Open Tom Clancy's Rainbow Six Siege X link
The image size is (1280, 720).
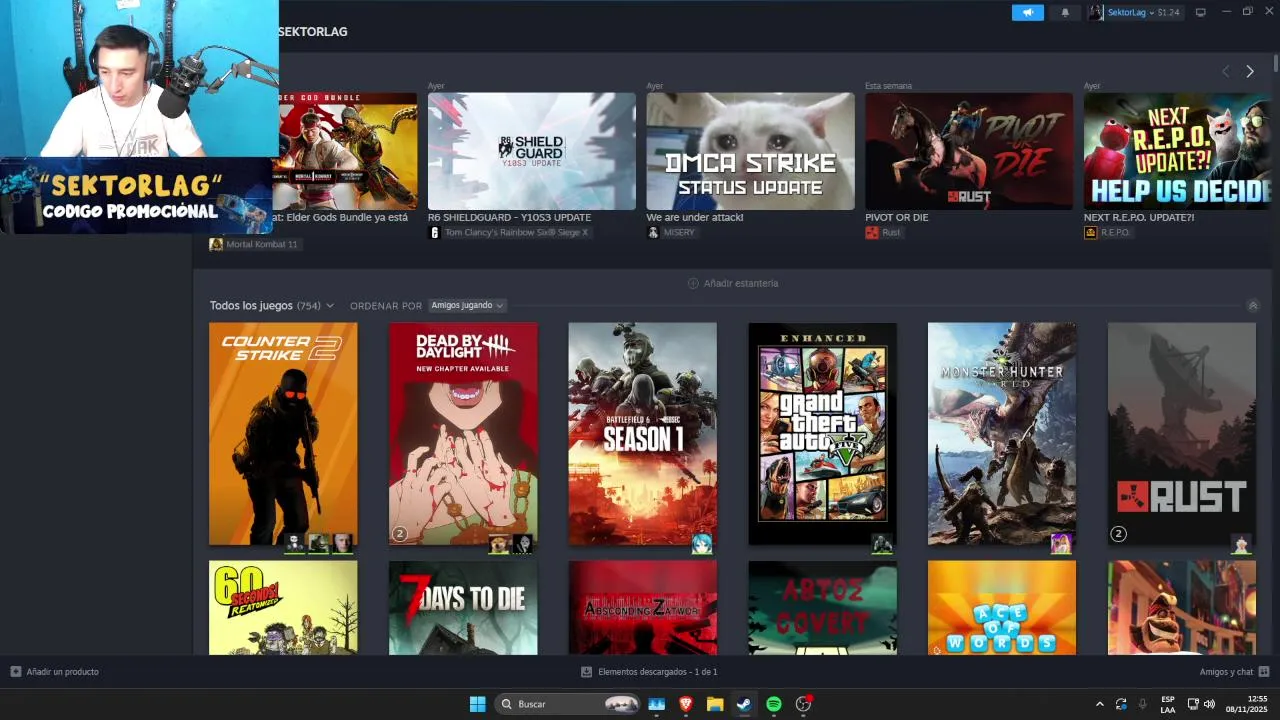[517, 232]
